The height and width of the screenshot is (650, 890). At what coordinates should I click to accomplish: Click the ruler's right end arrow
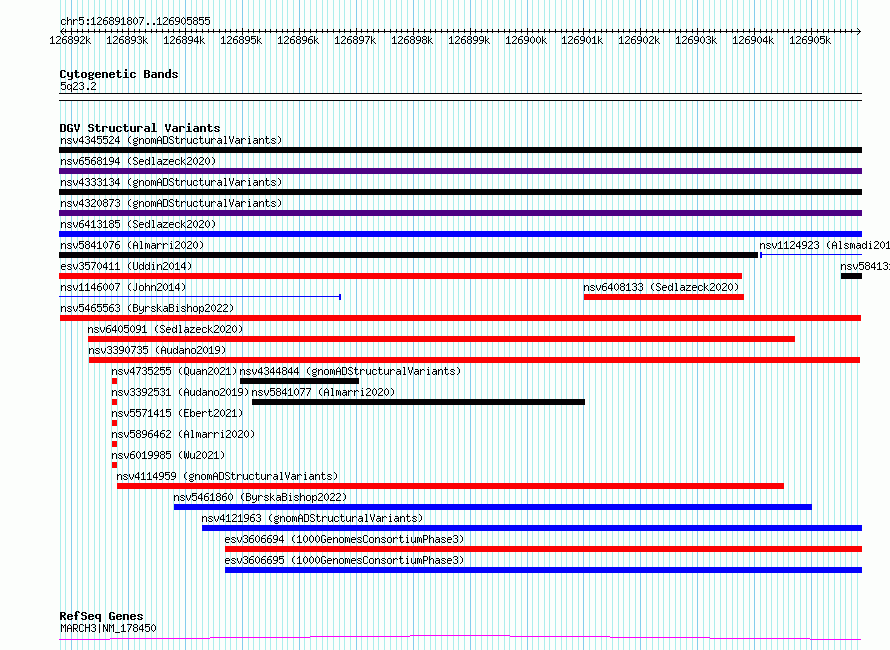(x=859, y=31)
